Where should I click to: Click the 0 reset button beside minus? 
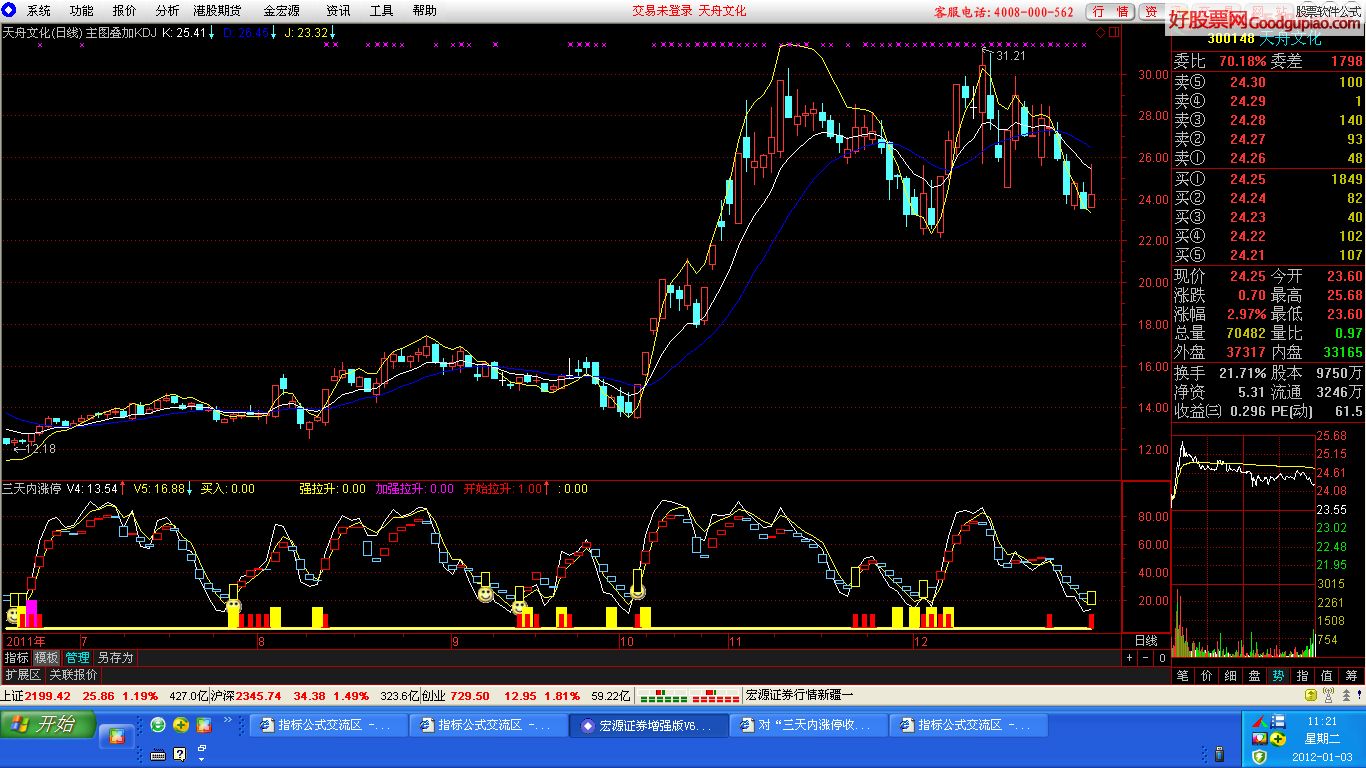(1161, 658)
